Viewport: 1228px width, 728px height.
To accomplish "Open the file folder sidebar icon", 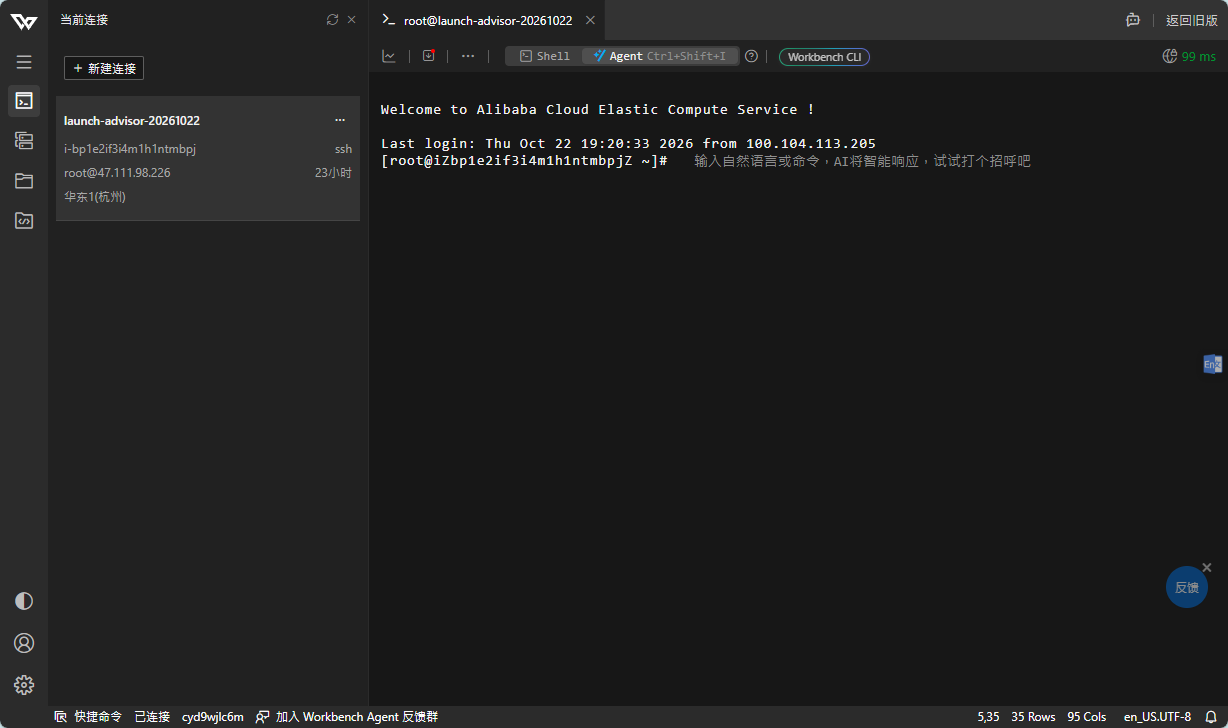I will click(24, 181).
